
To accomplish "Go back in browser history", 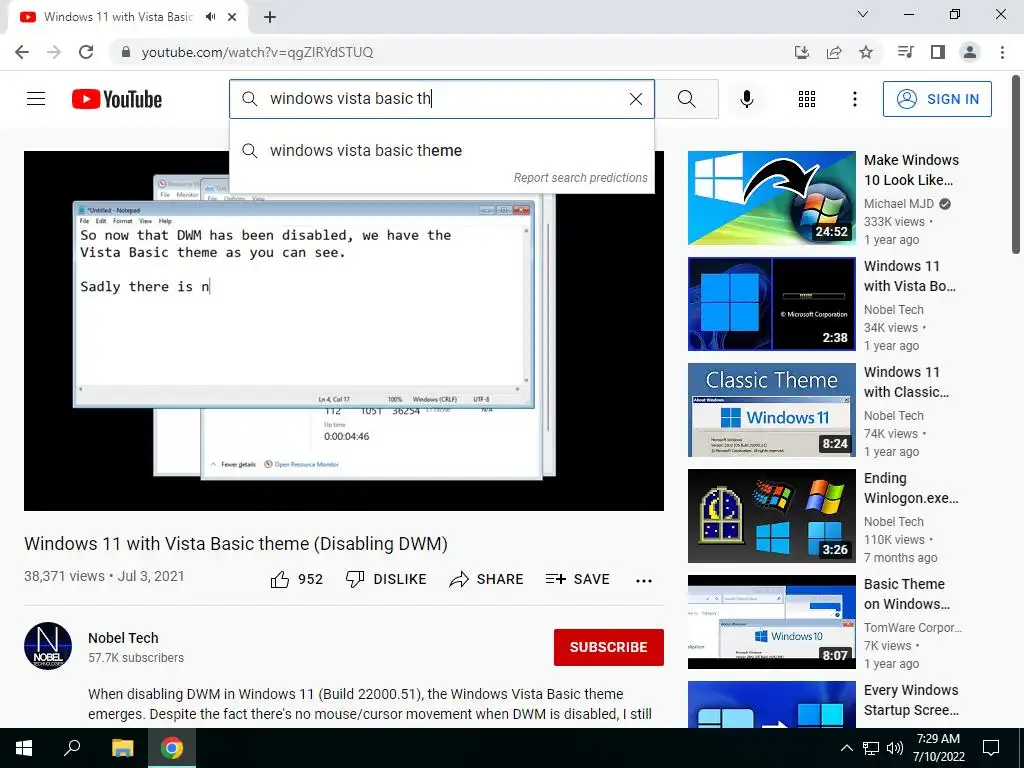I will tap(22, 52).
